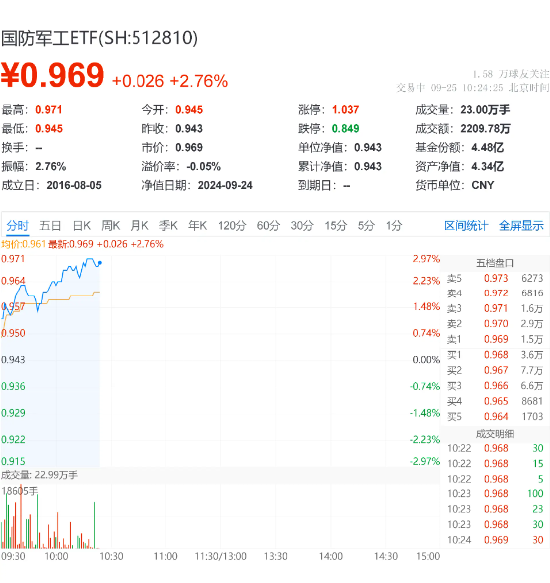Switch to 5分 chart interval

pos(366,225)
